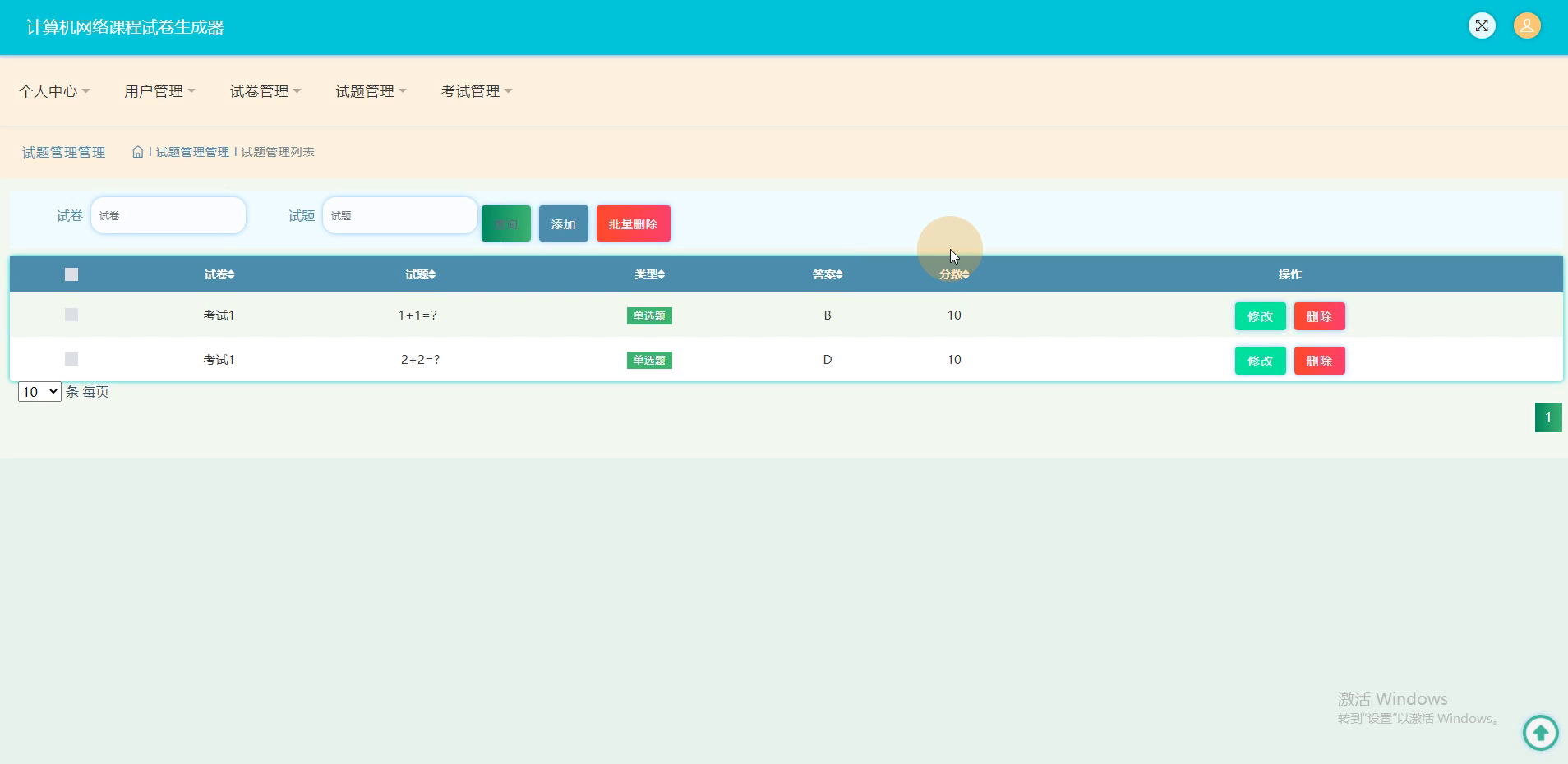1568x764 pixels.
Task: Expand the 用户管理 menu
Action: [159, 91]
